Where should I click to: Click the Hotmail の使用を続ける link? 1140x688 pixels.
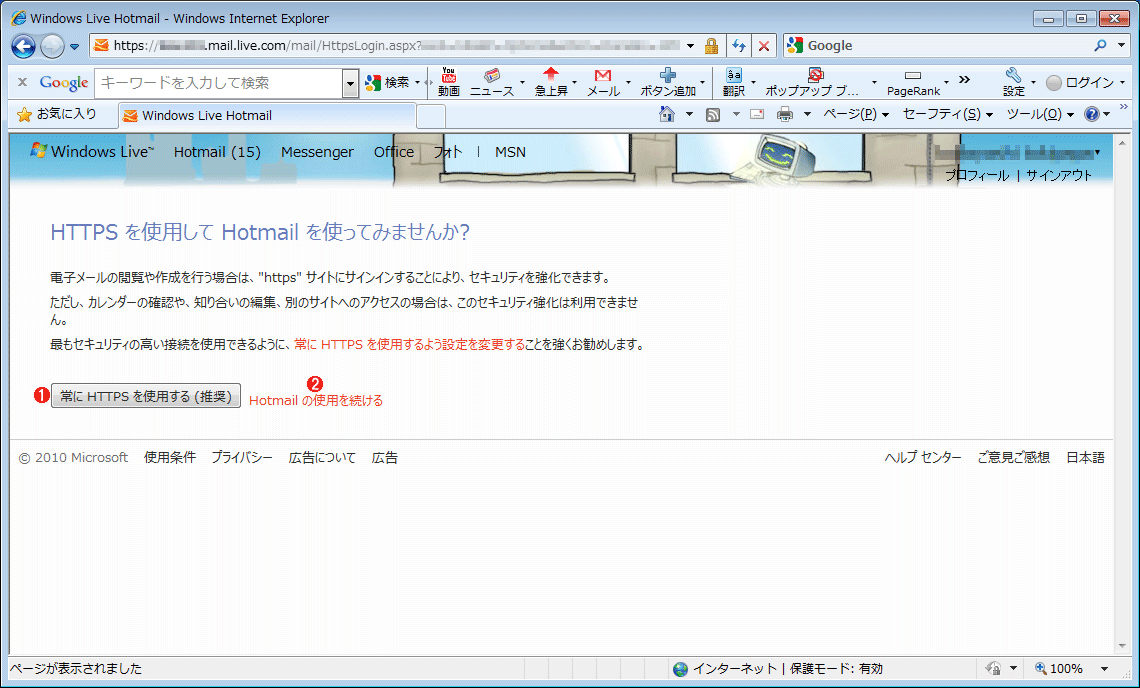[316, 400]
